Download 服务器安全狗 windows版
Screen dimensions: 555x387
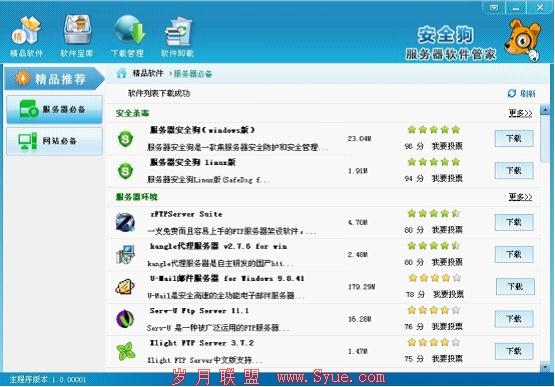tap(514, 138)
